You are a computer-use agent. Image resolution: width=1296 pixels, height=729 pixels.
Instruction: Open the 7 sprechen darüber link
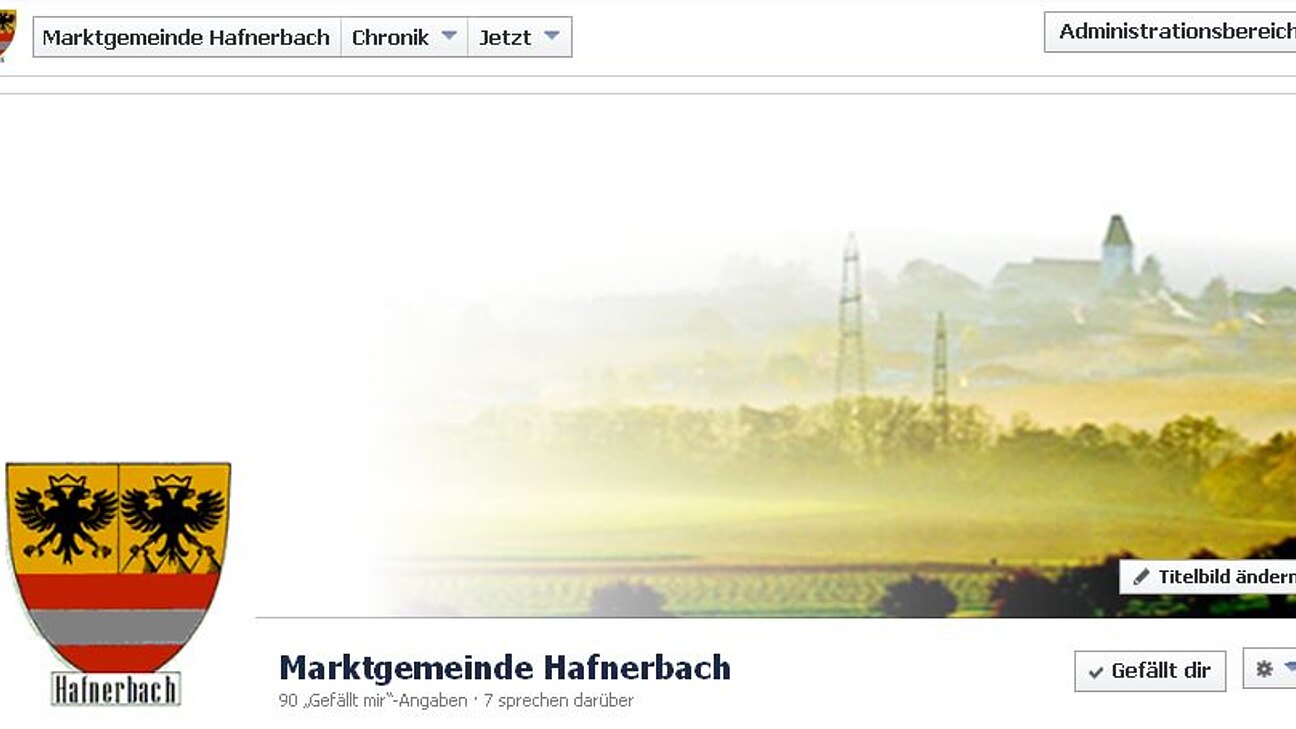pyautogui.click(x=558, y=701)
